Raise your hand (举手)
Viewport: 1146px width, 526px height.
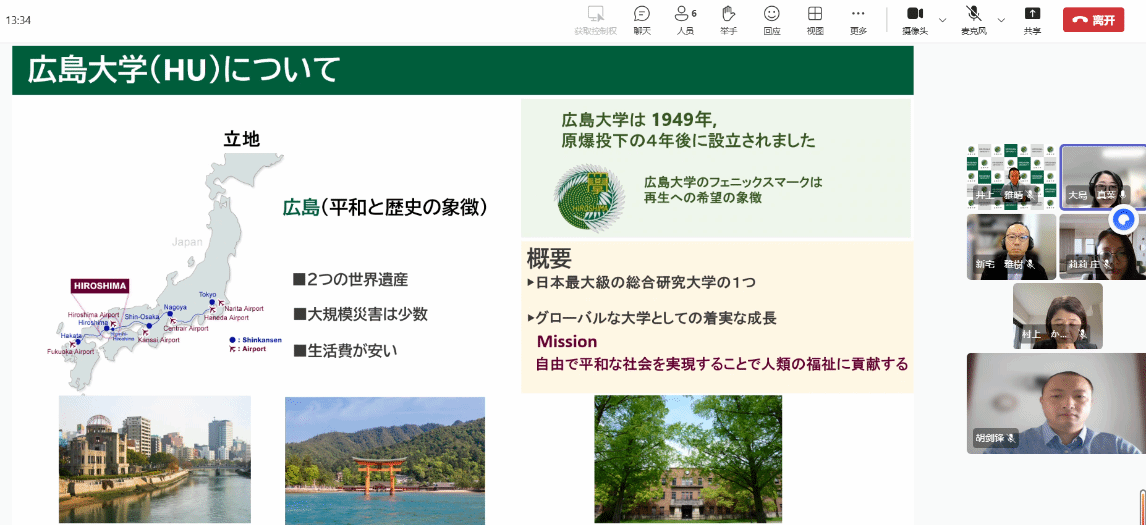pyautogui.click(x=728, y=20)
